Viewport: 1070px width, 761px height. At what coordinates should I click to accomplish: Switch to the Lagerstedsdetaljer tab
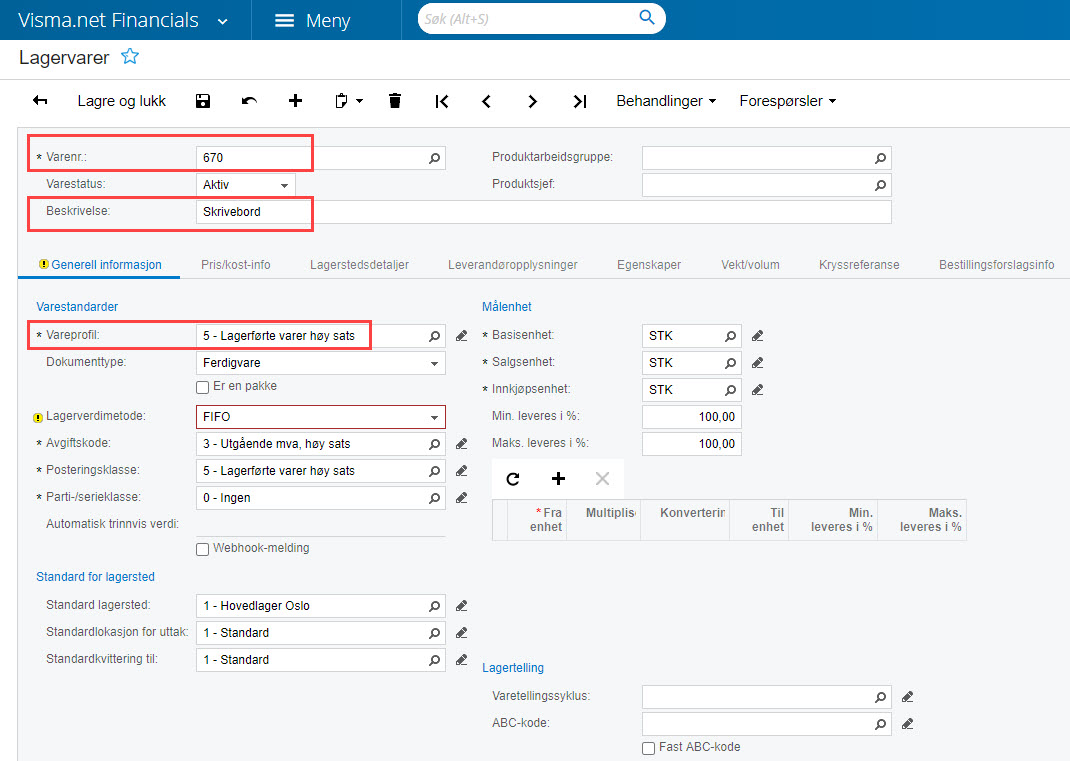pyautogui.click(x=359, y=265)
